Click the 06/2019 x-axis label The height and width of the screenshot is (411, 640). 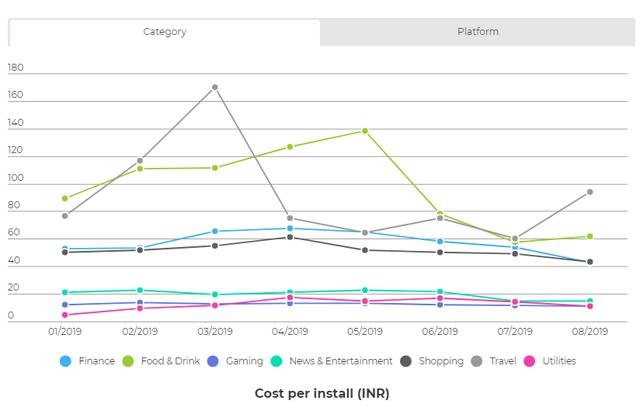pos(440,331)
